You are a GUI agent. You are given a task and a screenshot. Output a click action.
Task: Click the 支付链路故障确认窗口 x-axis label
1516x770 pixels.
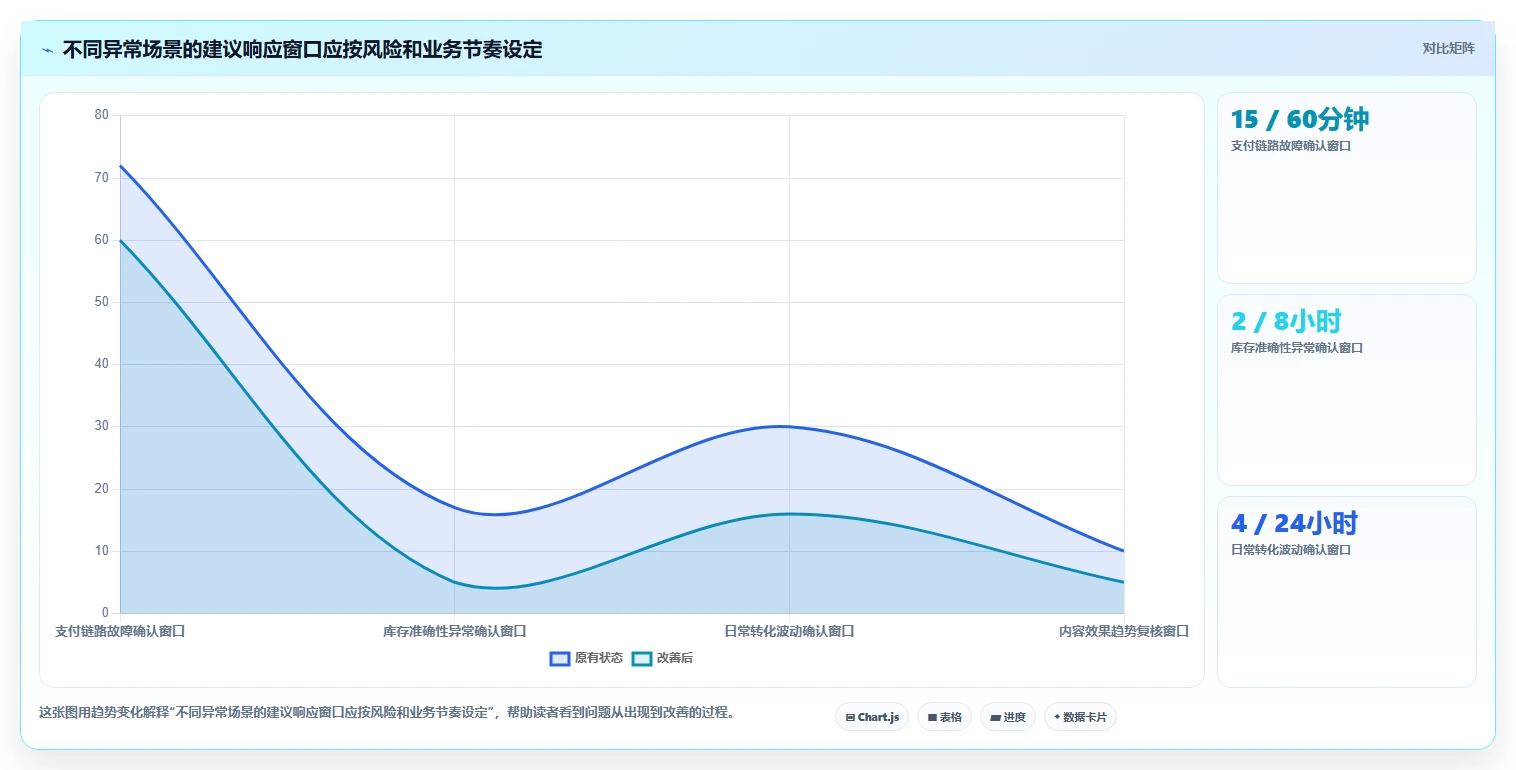[x=120, y=631]
